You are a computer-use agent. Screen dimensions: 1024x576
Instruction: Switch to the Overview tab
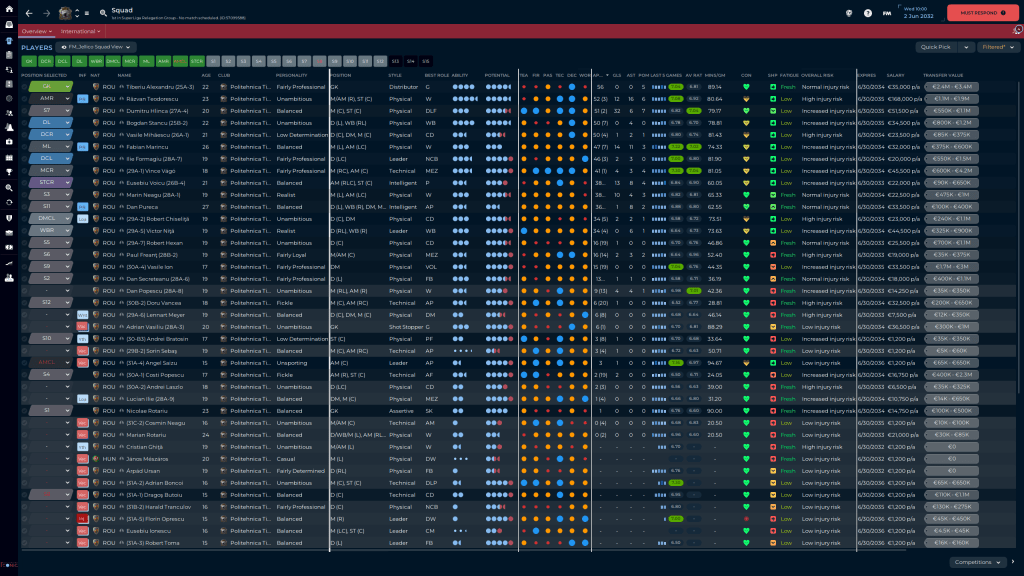pos(36,31)
